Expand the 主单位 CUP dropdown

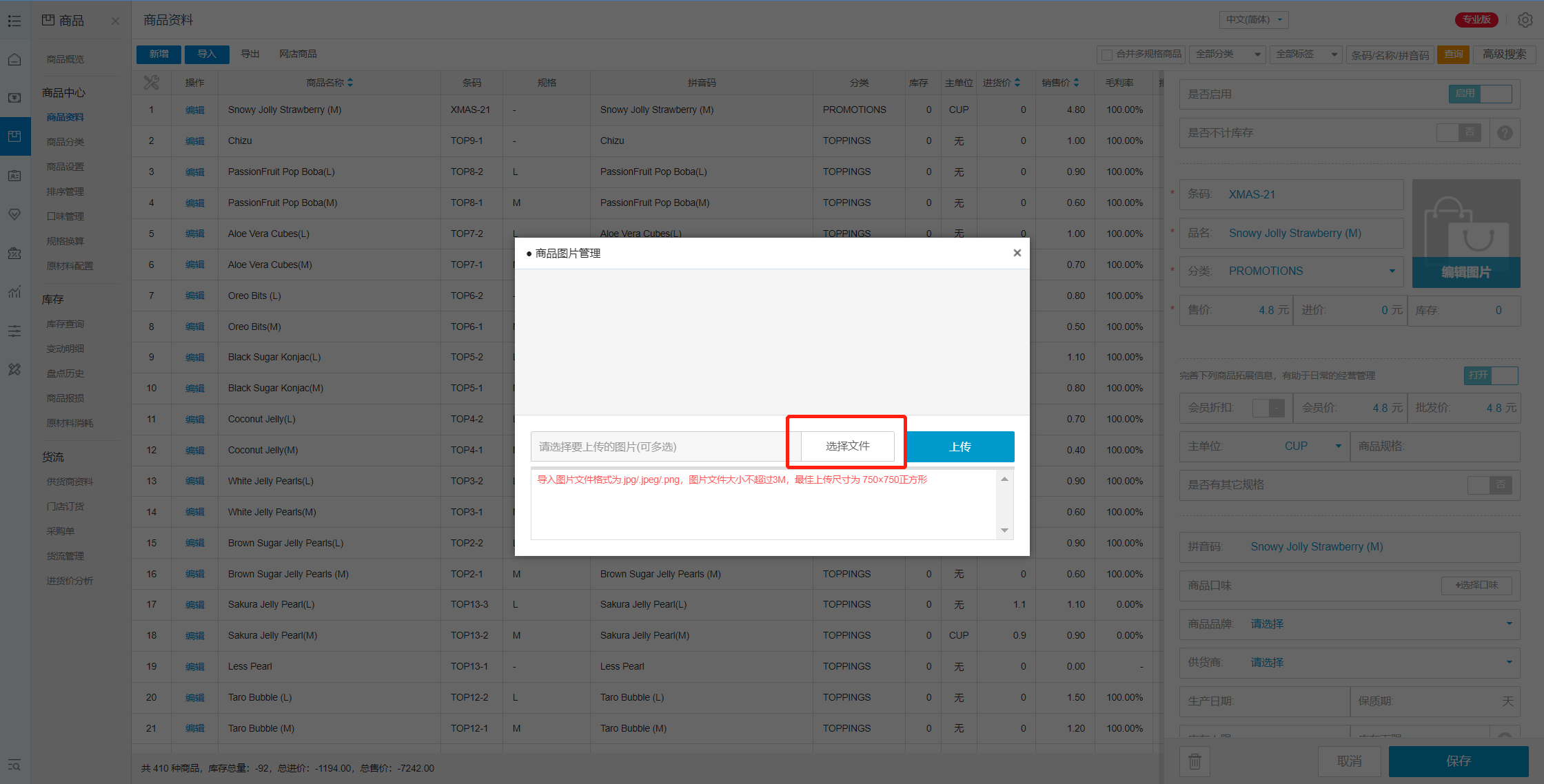click(x=1337, y=446)
